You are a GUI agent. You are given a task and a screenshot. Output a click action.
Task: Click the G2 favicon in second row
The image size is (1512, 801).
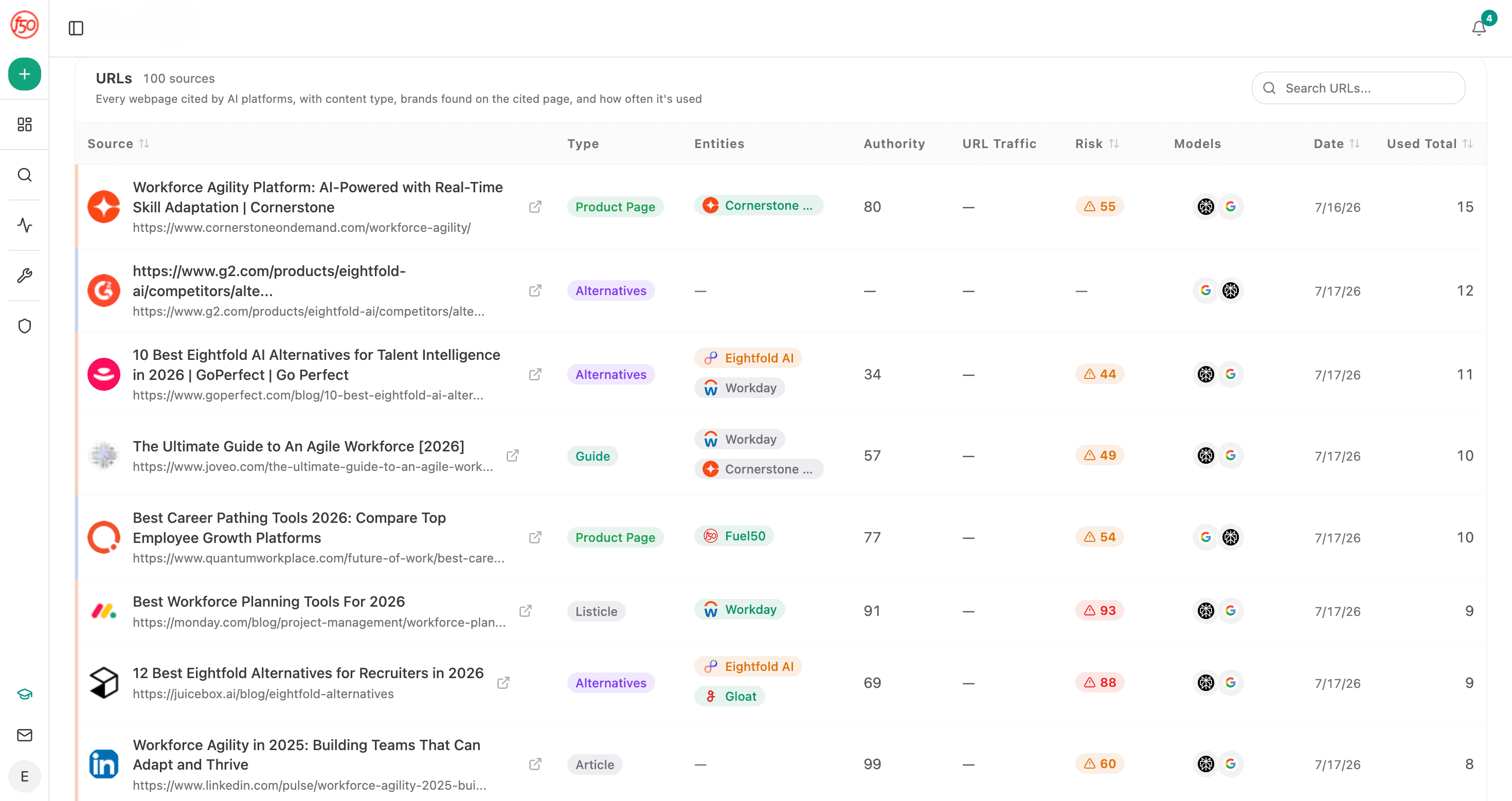[x=104, y=290]
